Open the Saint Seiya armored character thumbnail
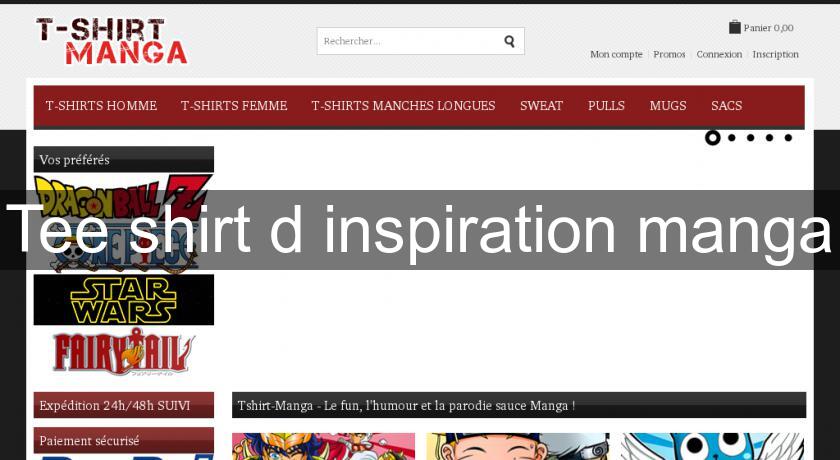This screenshot has width=840, height=460. click(323, 447)
